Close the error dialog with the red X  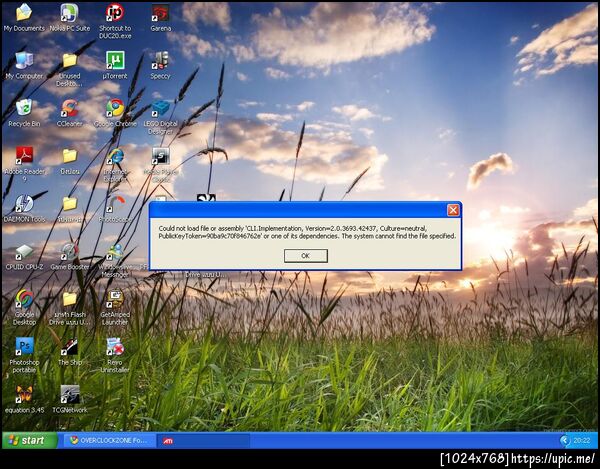pos(453,210)
